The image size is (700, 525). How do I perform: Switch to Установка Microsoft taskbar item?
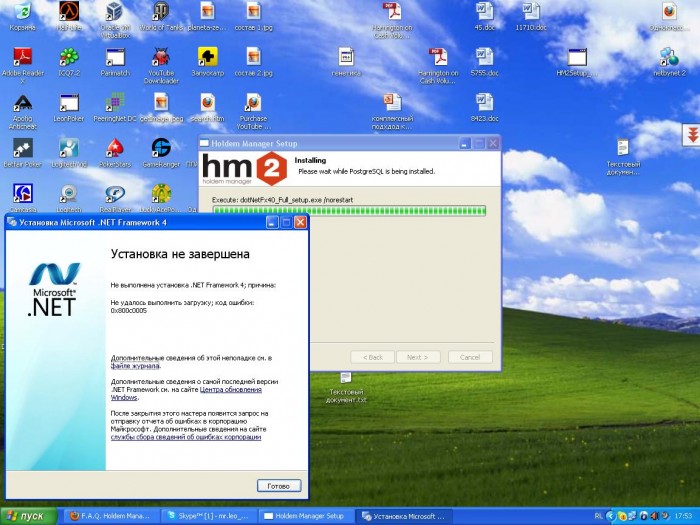pyautogui.click(x=404, y=516)
